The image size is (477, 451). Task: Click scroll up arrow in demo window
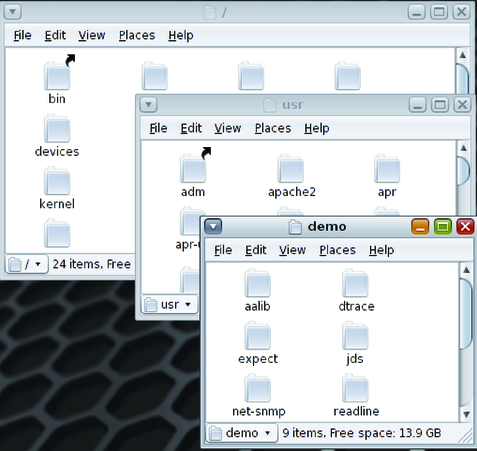466,270
